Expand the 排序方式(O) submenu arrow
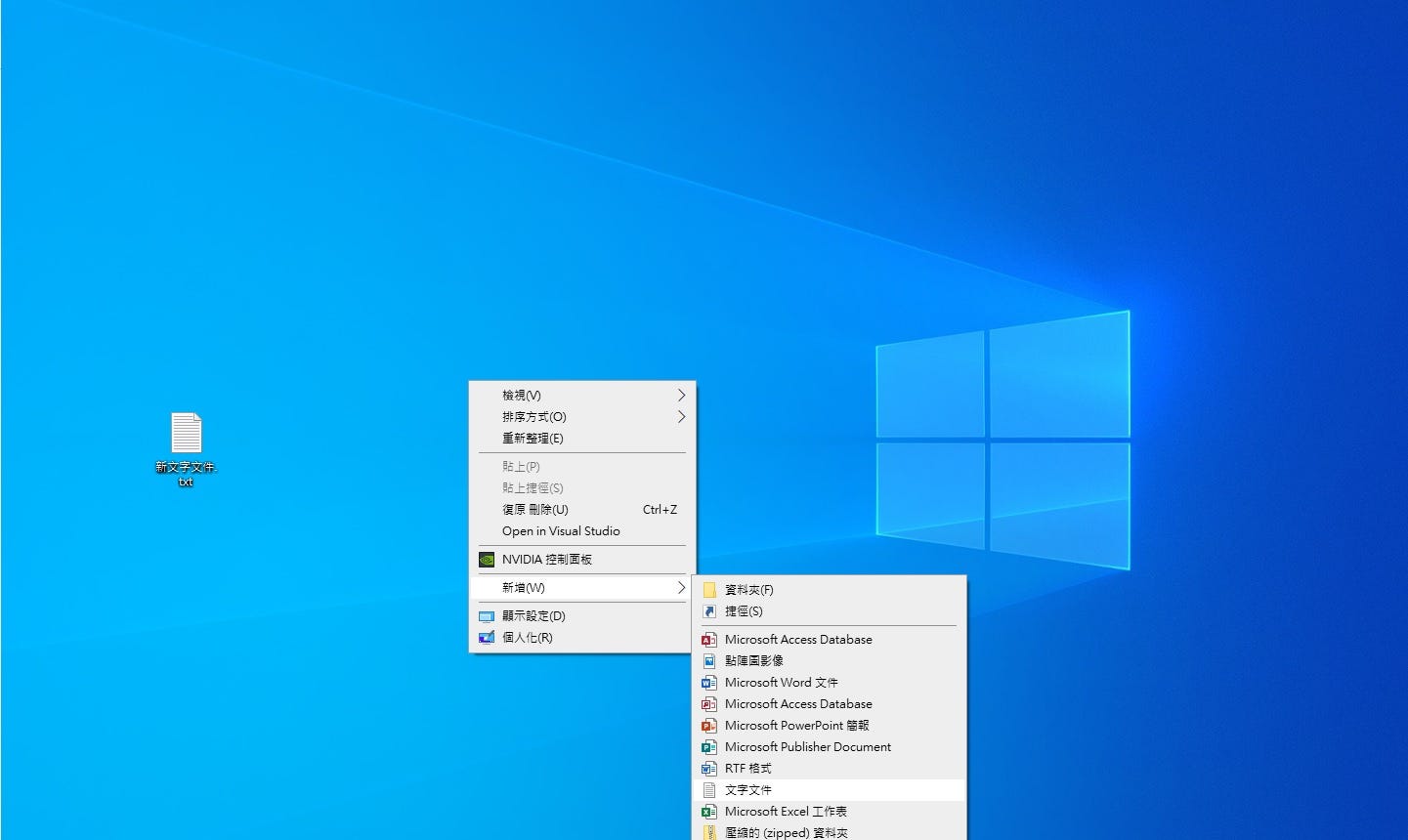The width and height of the screenshot is (1408, 840). (681, 417)
